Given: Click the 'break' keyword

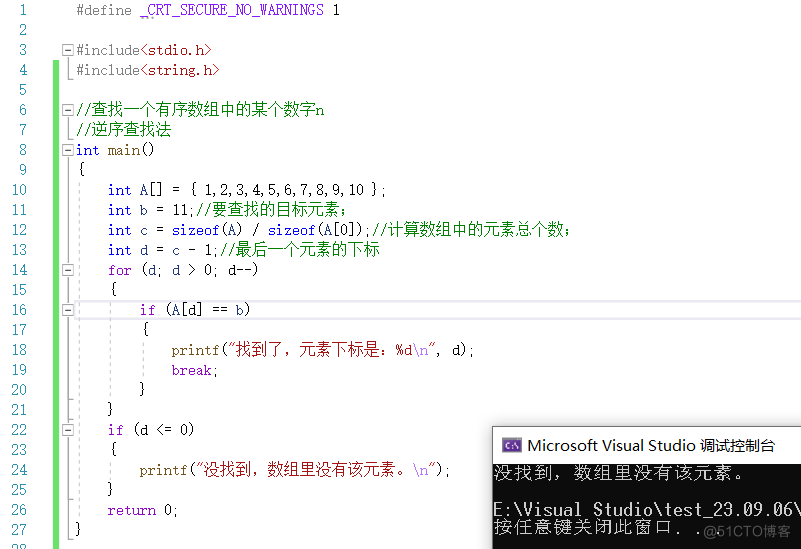Looking at the screenshot, I should (192, 370).
